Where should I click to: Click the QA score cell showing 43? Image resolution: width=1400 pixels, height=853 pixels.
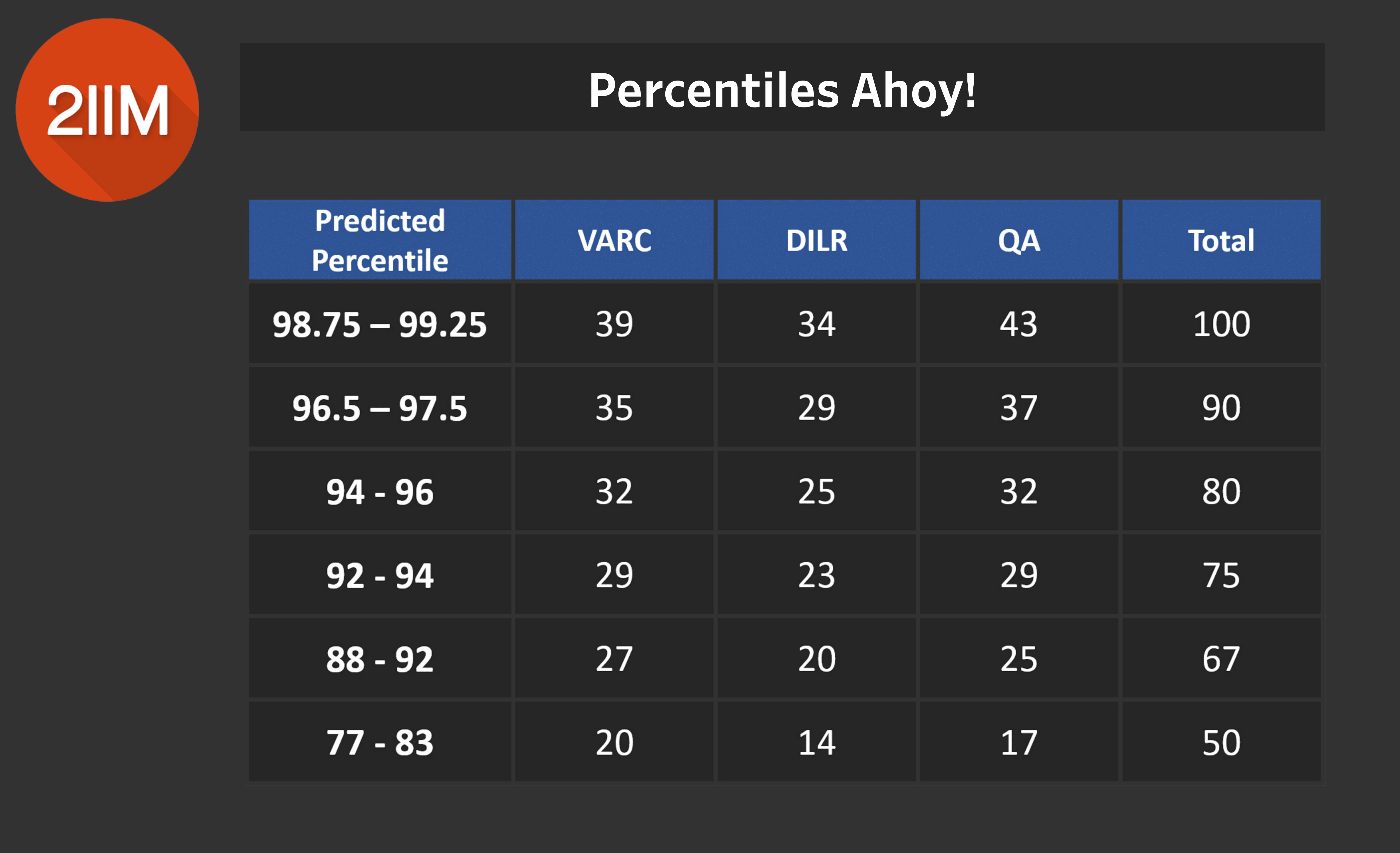click(x=1019, y=324)
